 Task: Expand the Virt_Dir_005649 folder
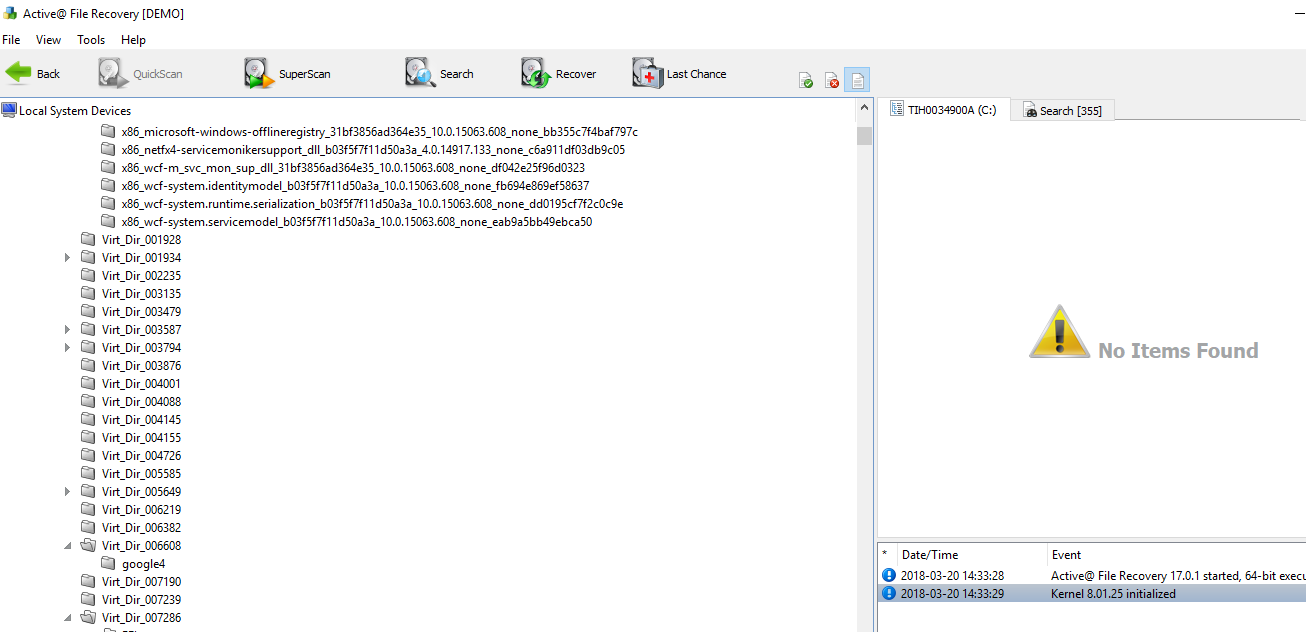[67, 492]
